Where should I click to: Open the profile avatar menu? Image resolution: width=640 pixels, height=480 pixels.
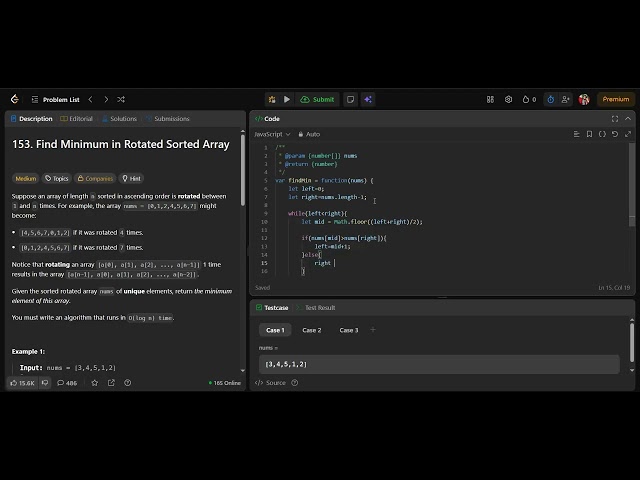[x=584, y=99]
